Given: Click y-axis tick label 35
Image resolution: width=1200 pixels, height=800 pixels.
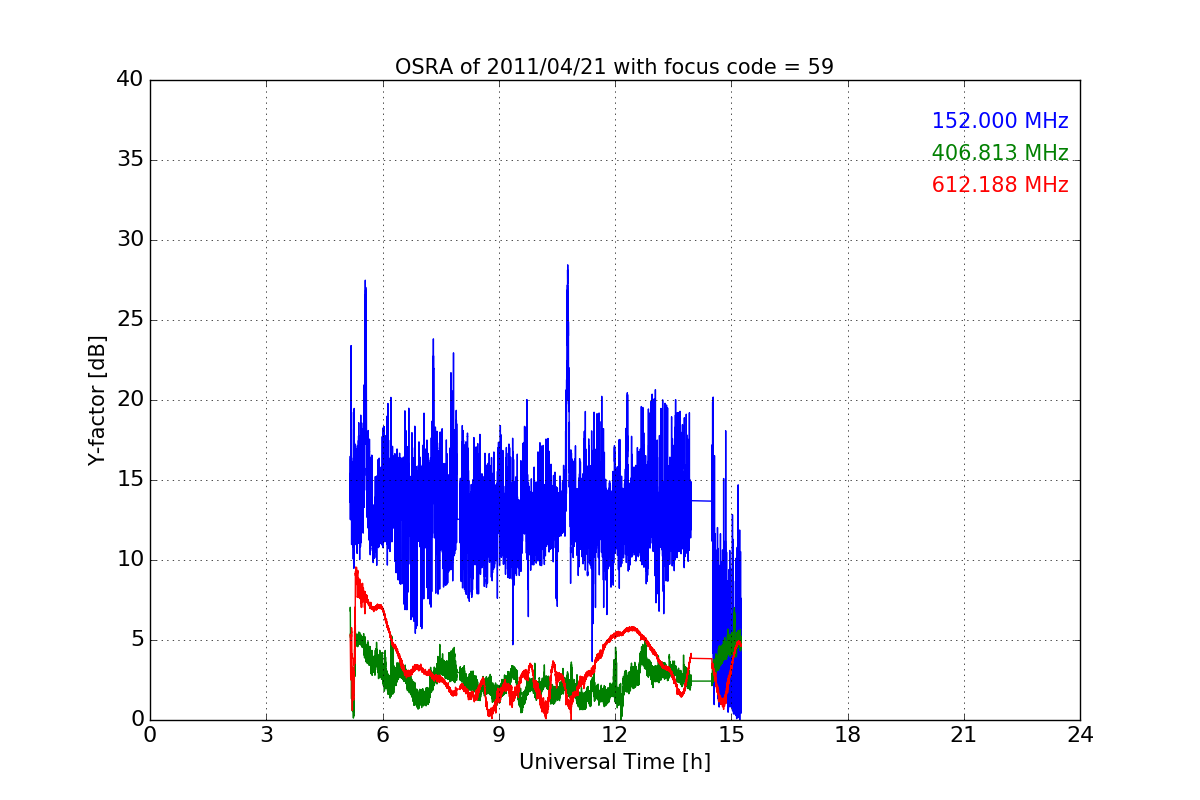Looking at the screenshot, I should pos(132,160).
